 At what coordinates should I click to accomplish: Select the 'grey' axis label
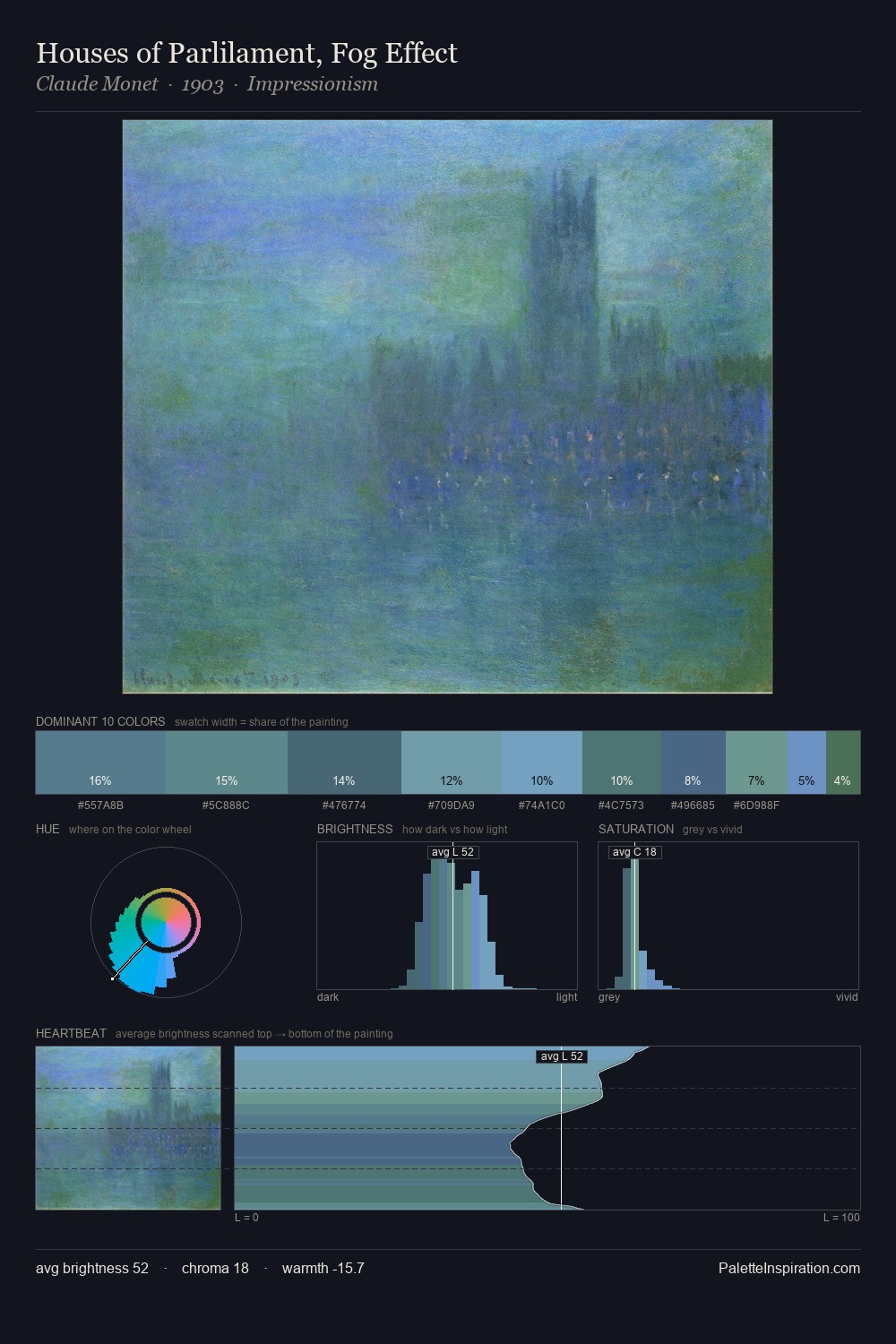(x=609, y=997)
